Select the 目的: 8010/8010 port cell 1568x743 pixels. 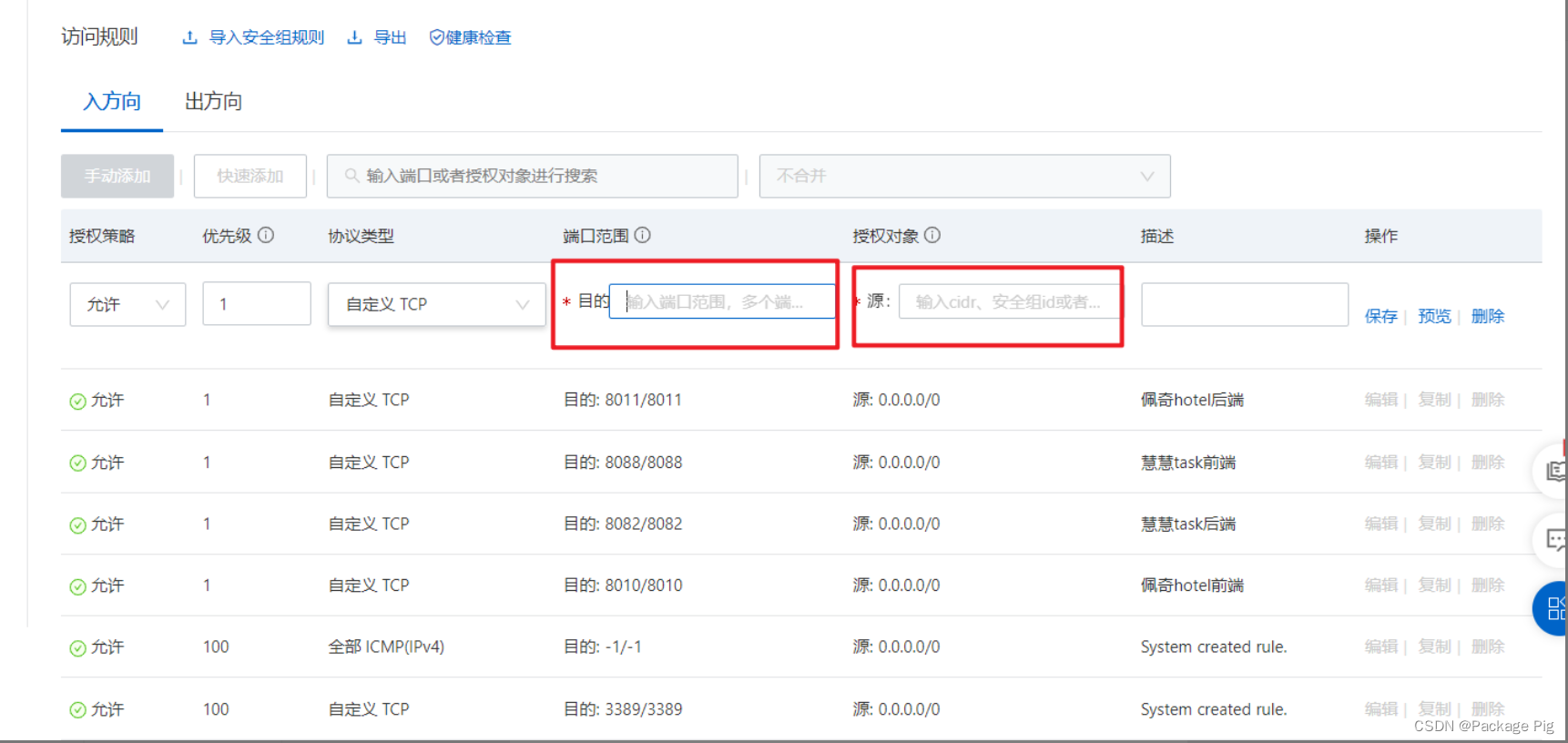(x=623, y=585)
